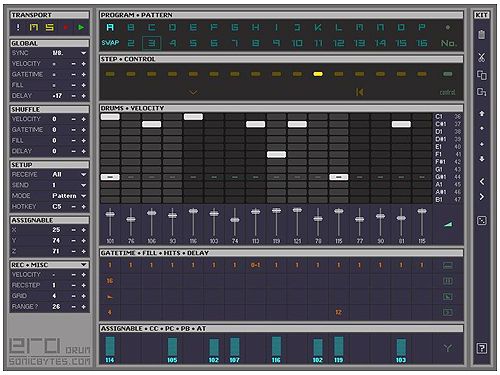This screenshot has width=500, height=375.
Task: Toggle the F1 drum cell on step 9
Action: point(276,154)
